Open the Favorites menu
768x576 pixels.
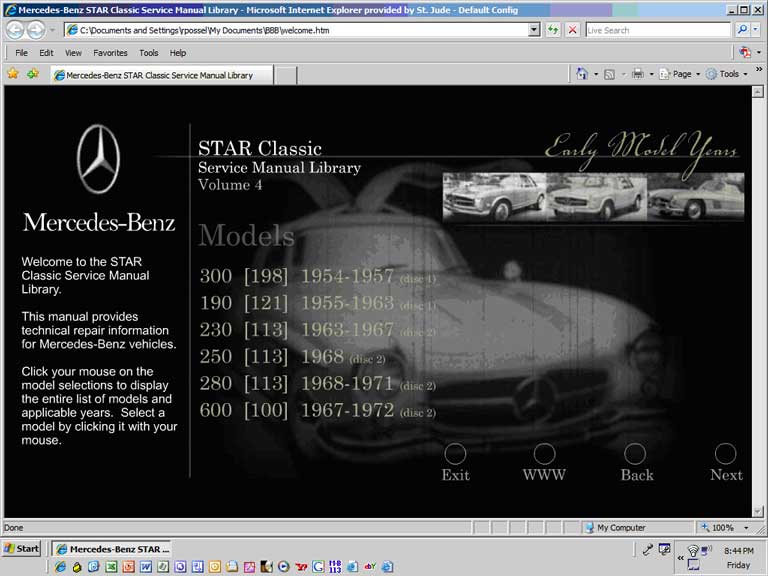click(110, 53)
